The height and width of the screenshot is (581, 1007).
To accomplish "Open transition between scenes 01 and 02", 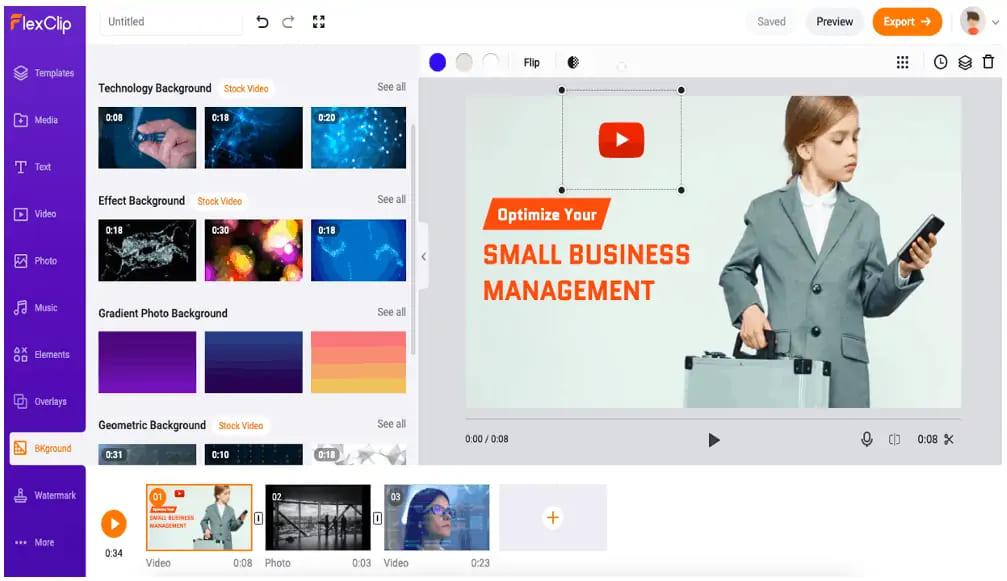I will coord(258,518).
